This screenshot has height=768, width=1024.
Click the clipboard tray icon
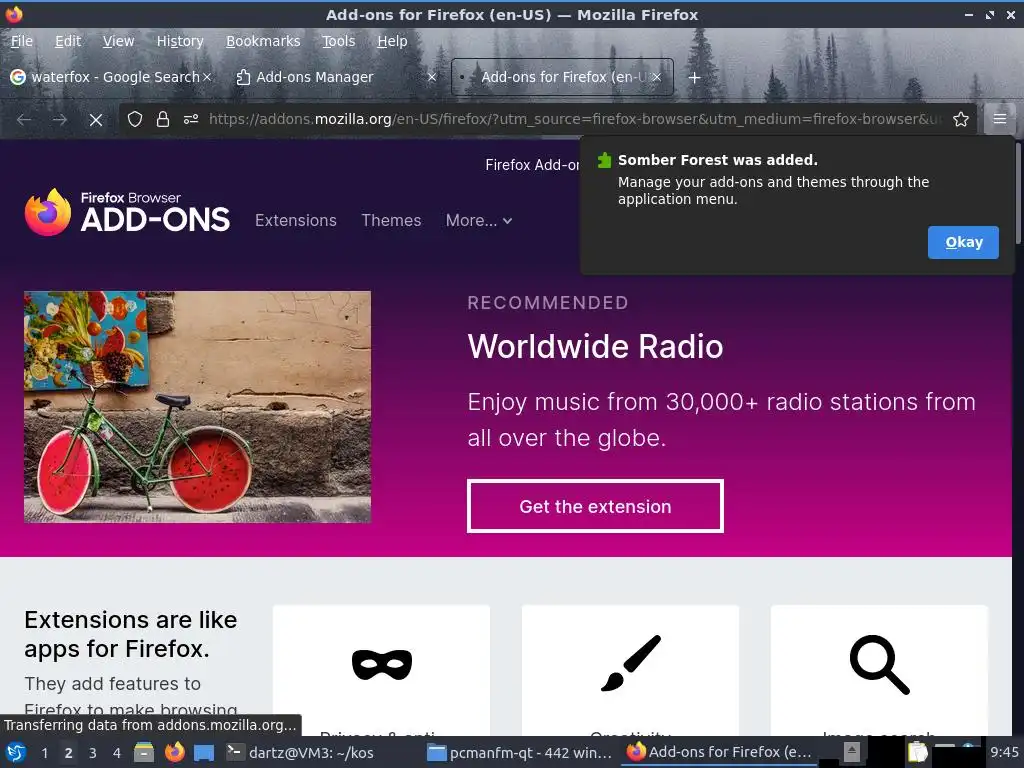point(918,752)
